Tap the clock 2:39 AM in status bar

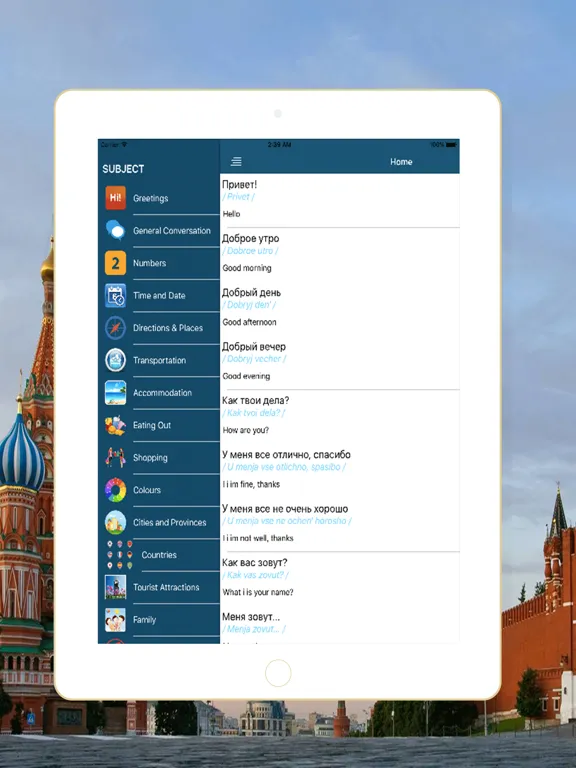tap(280, 145)
